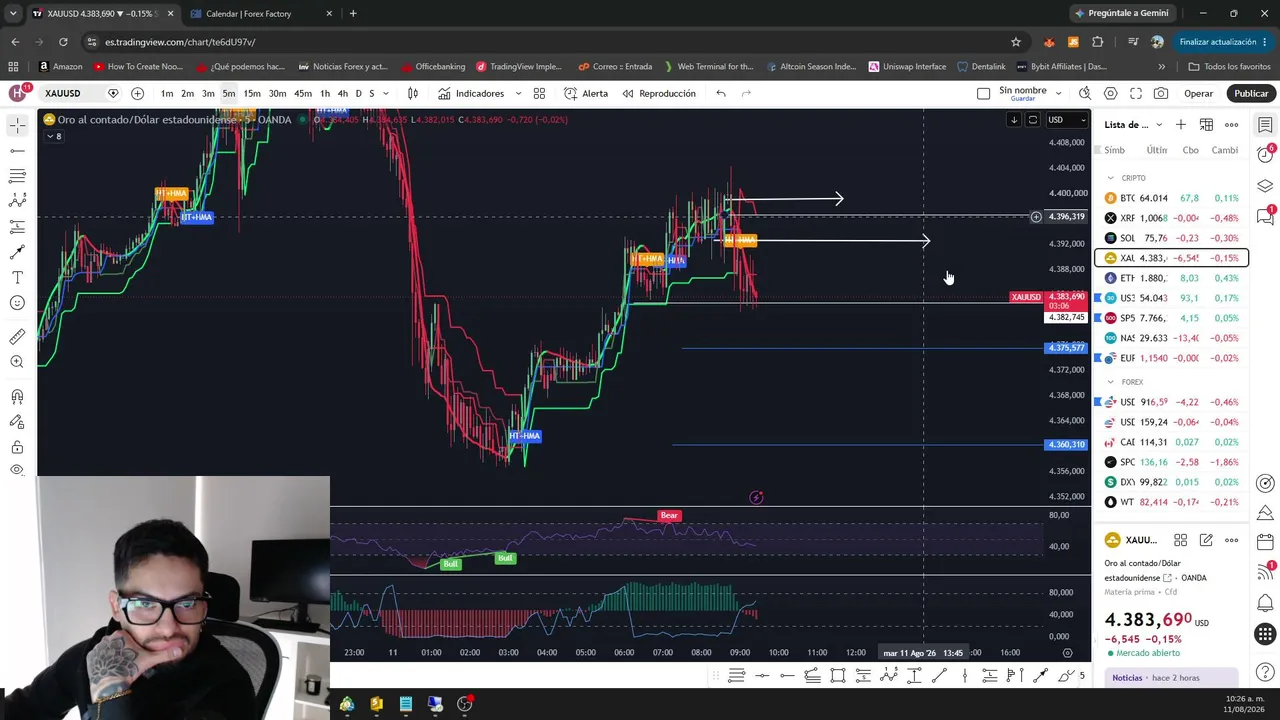The width and height of the screenshot is (1280, 720).
Task: Enter fullscreen chart mode
Action: pos(1135,93)
